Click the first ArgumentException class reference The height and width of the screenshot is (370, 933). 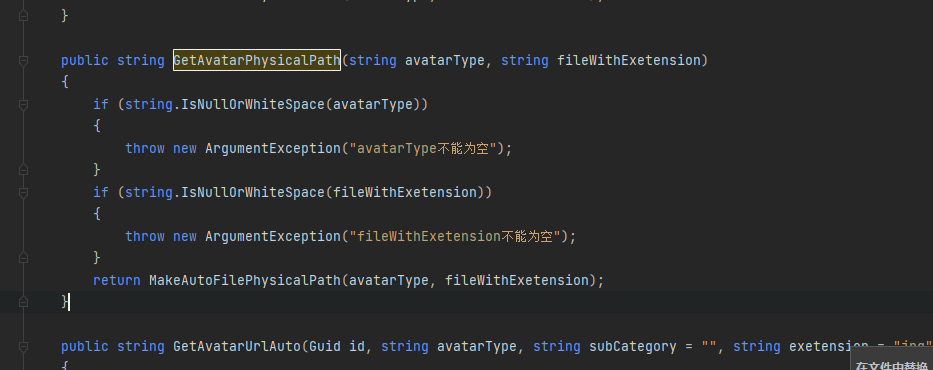pos(273,148)
